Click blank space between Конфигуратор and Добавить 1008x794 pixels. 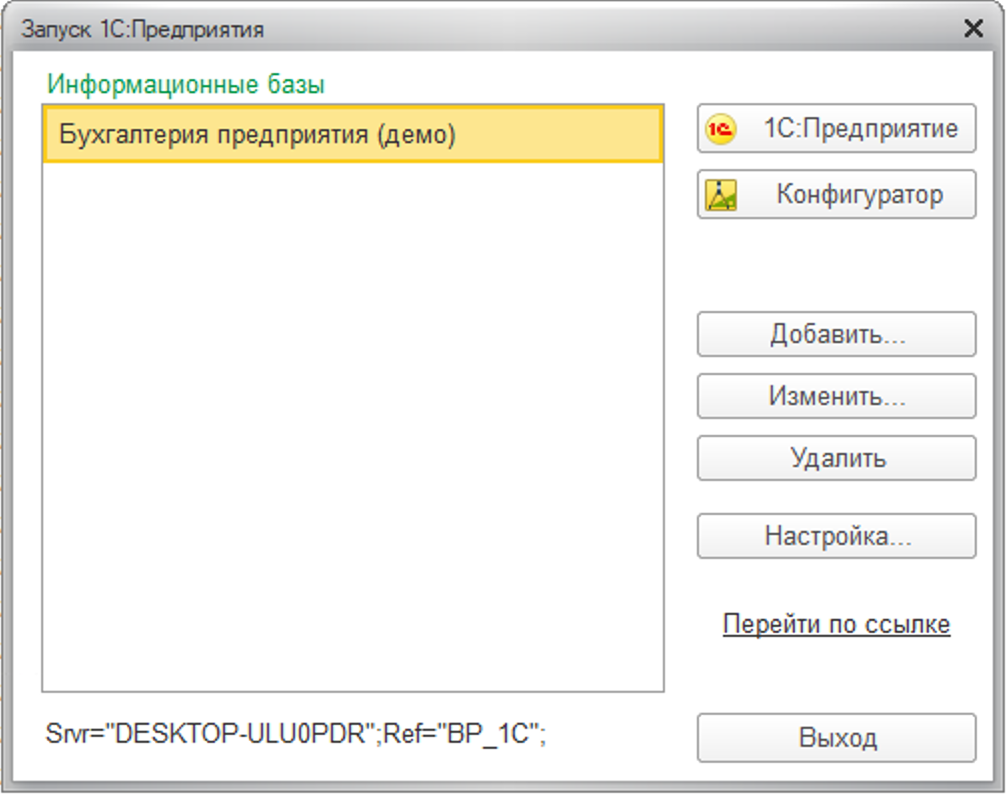[836, 265]
